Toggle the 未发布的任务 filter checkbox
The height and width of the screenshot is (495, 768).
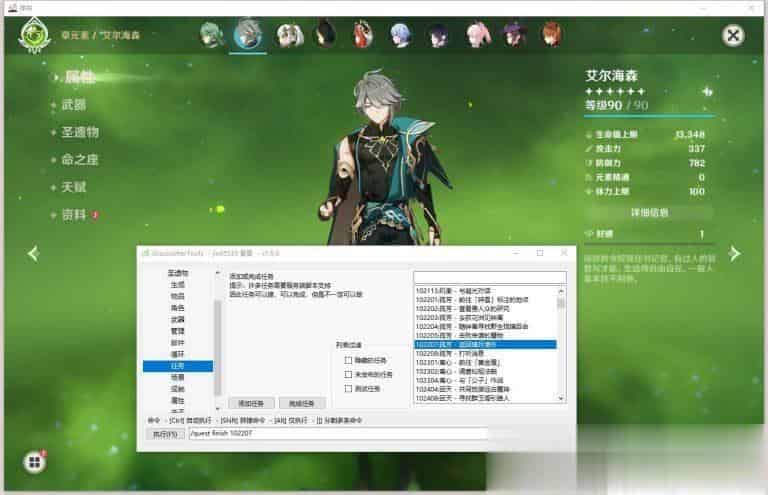point(348,375)
